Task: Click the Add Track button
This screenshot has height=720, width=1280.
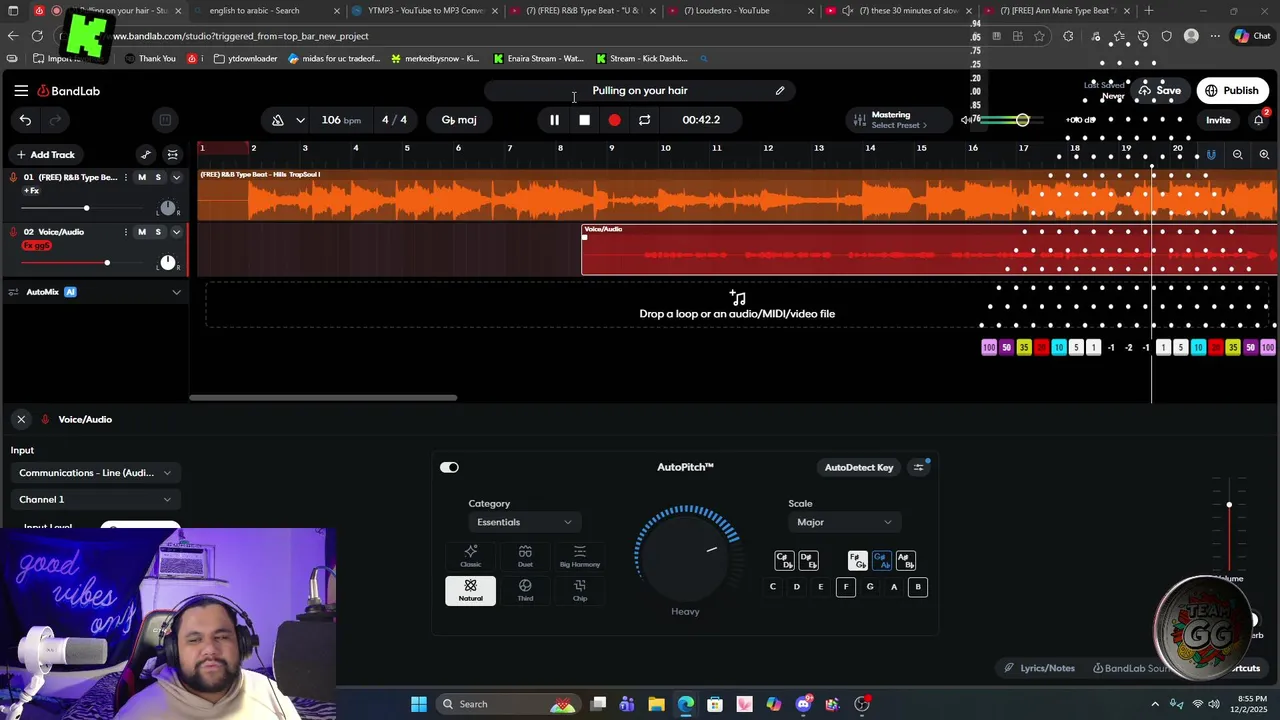Action: coord(45,155)
